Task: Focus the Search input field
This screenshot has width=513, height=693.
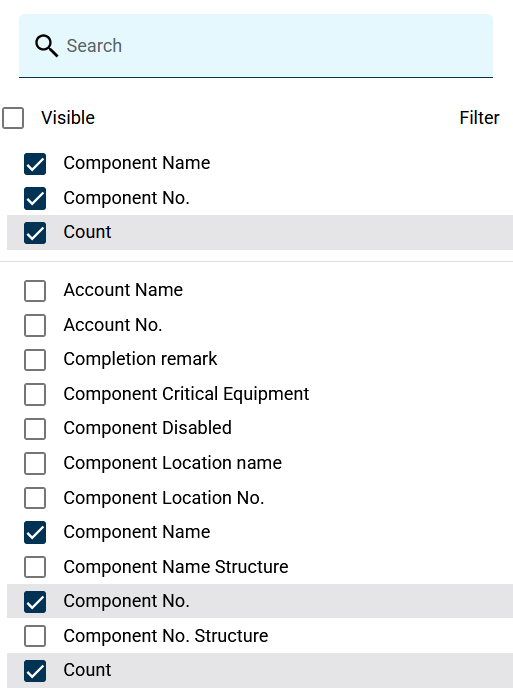Action: 255,46
